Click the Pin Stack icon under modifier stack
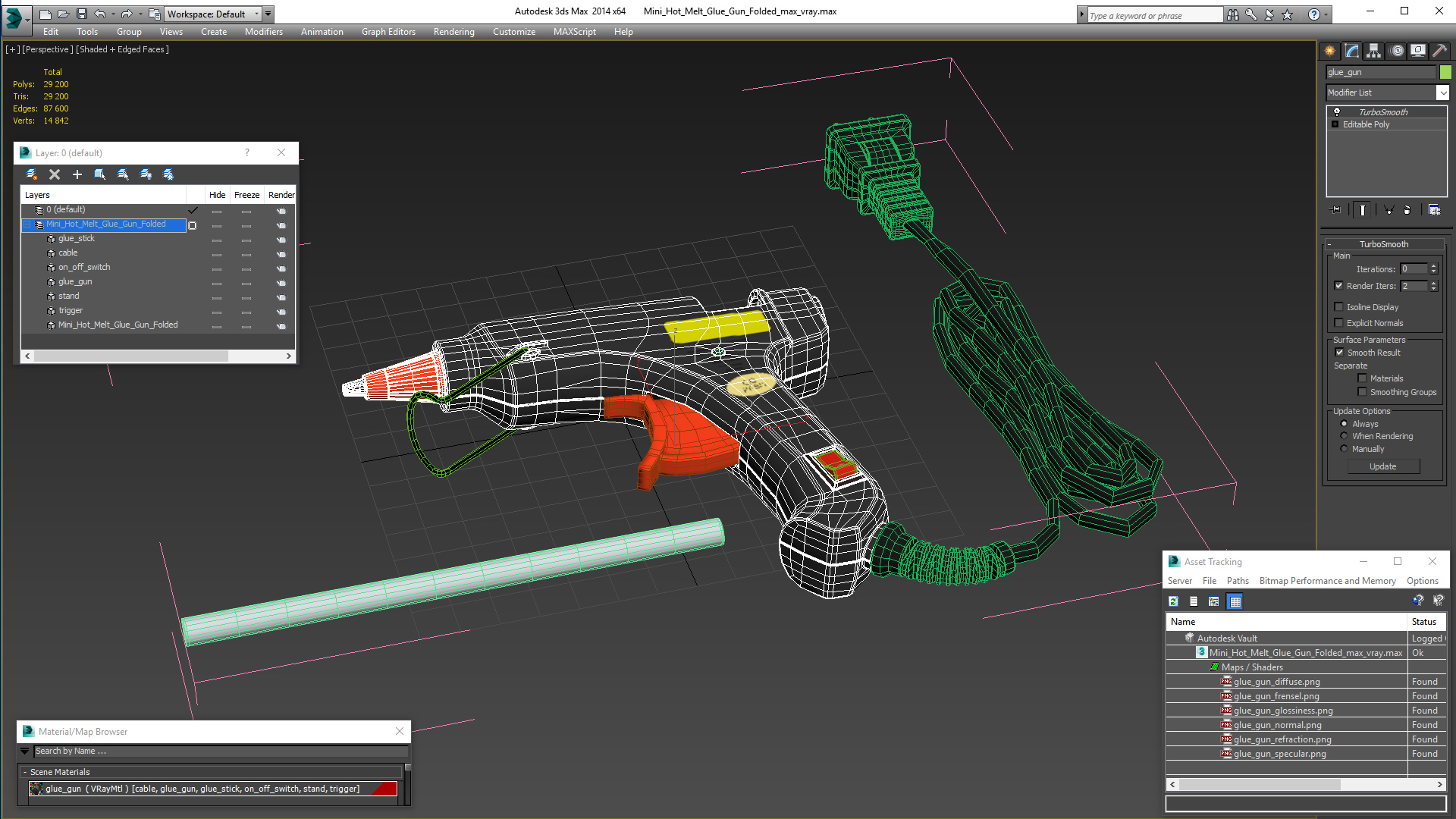This screenshot has width=1456, height=819. pos(1336,210)
